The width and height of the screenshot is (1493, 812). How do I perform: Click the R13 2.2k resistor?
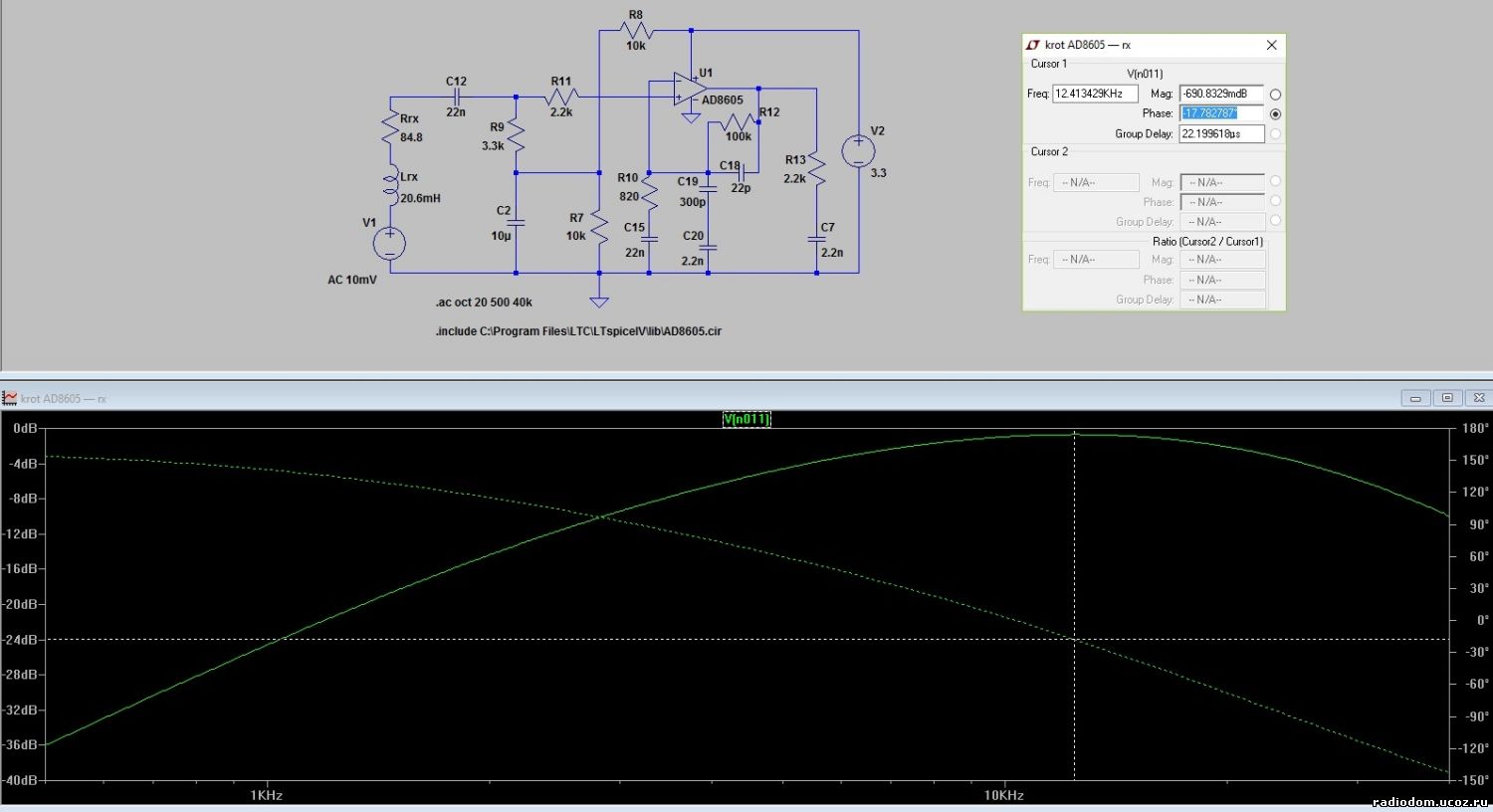point(816,169)
